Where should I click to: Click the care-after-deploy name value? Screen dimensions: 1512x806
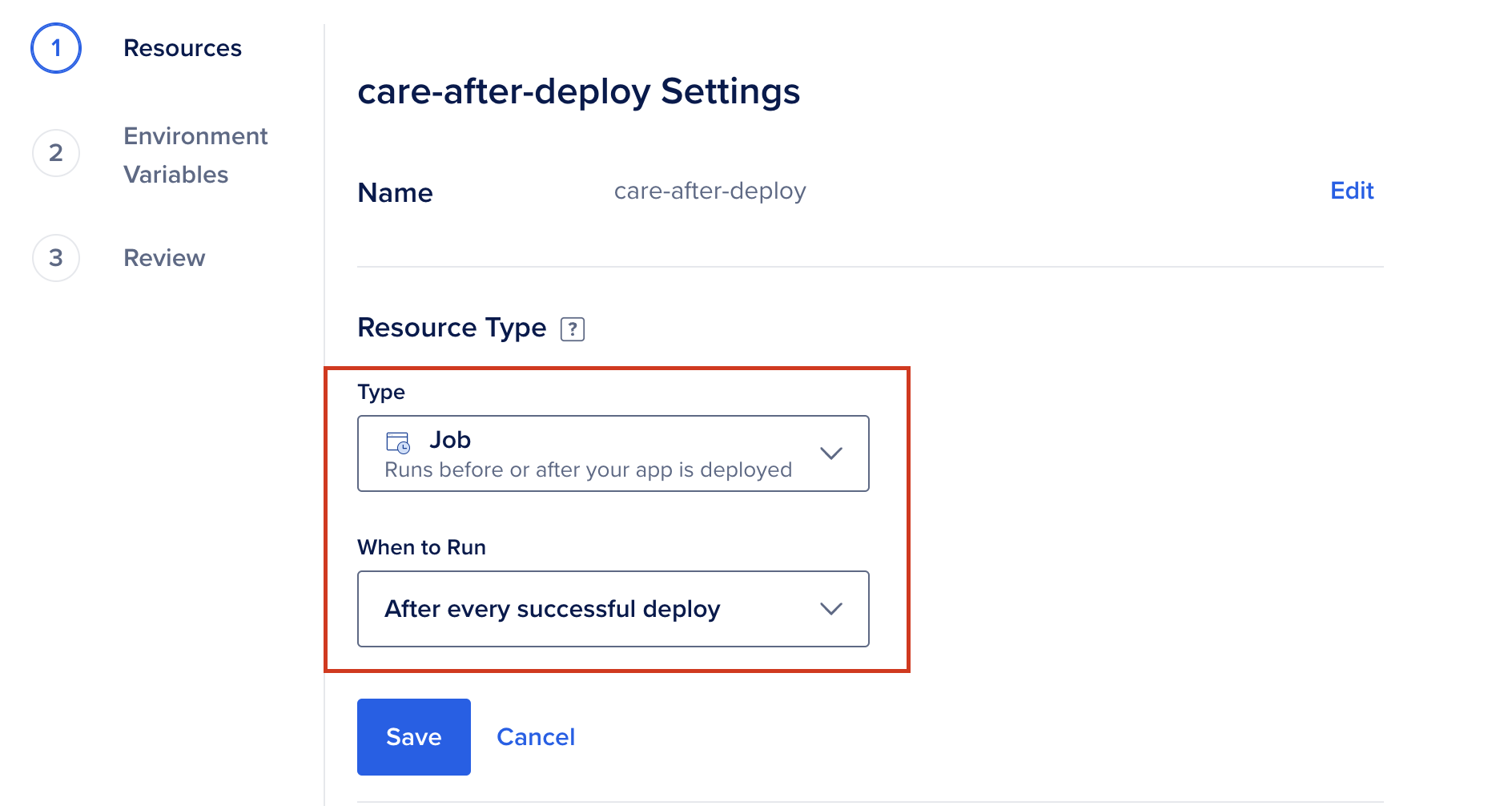tap(710, 191)
